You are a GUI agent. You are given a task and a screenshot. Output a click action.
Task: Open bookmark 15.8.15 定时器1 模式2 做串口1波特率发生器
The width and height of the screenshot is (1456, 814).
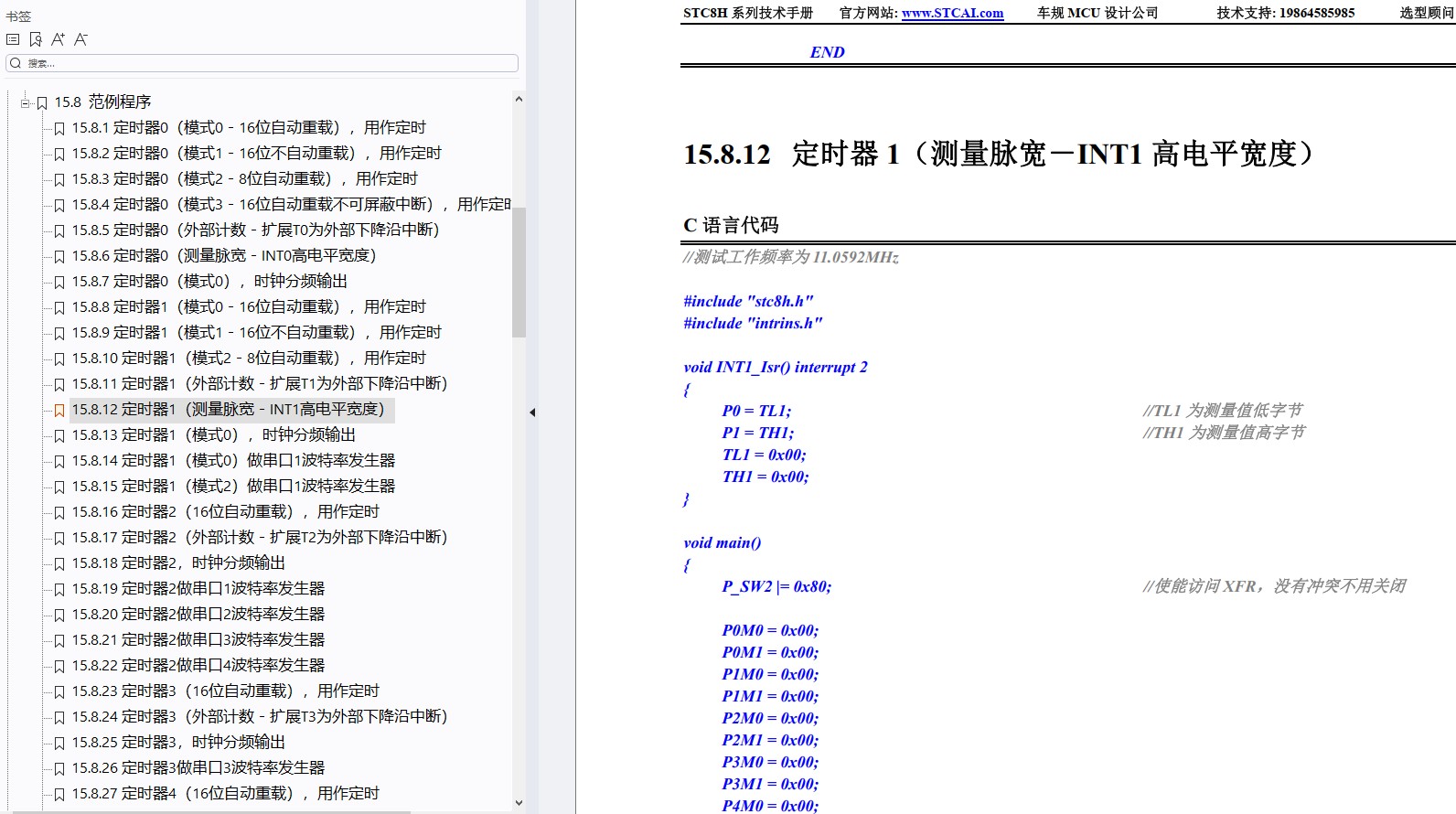[233, 486]
